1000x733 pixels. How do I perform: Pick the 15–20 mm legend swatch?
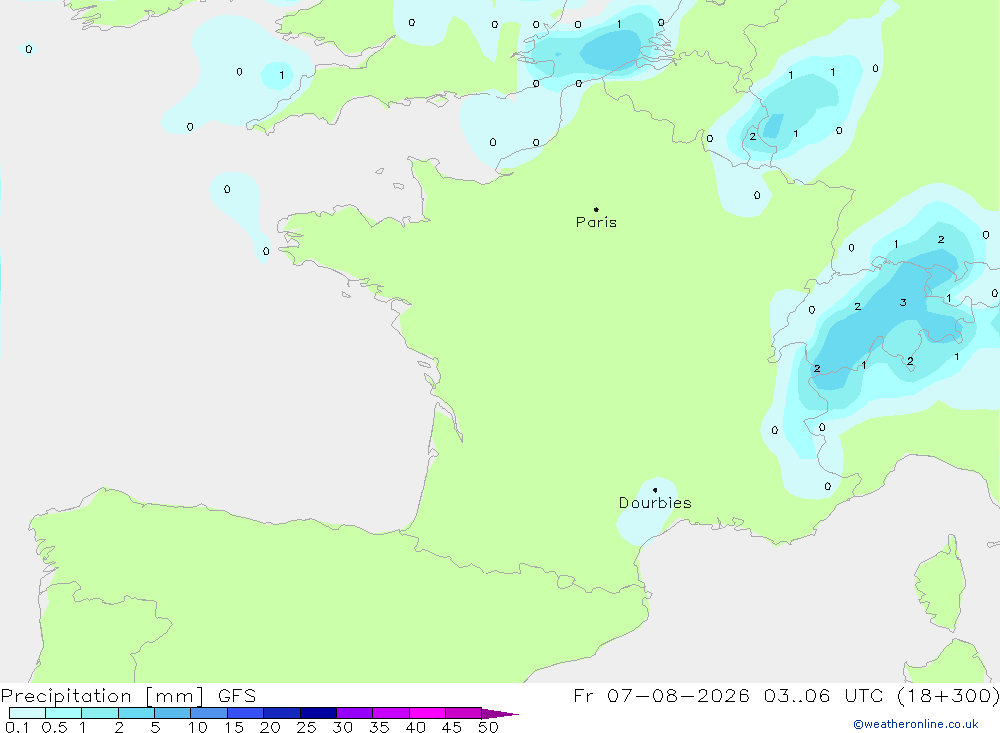tap(246, 713)
